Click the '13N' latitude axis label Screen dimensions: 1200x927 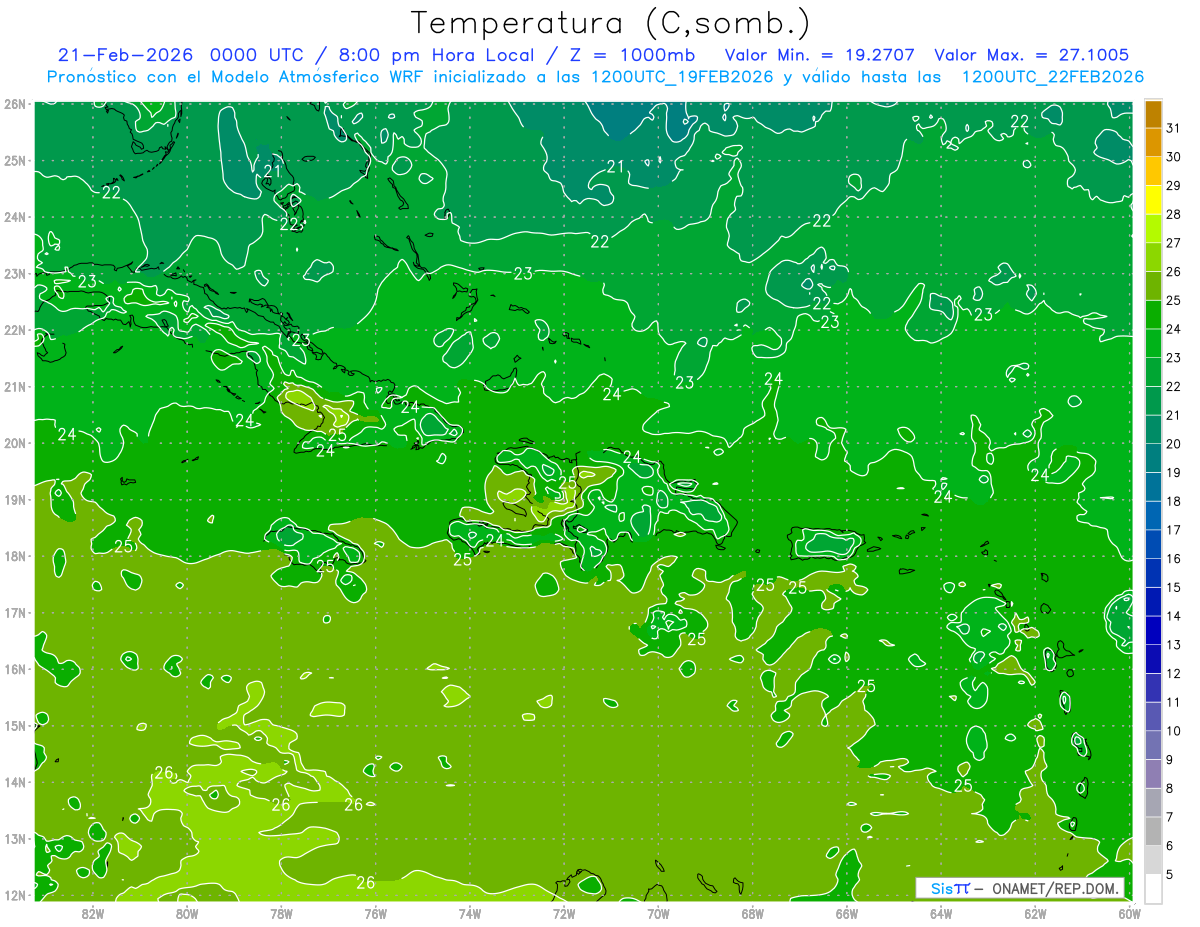pos(15,839)
